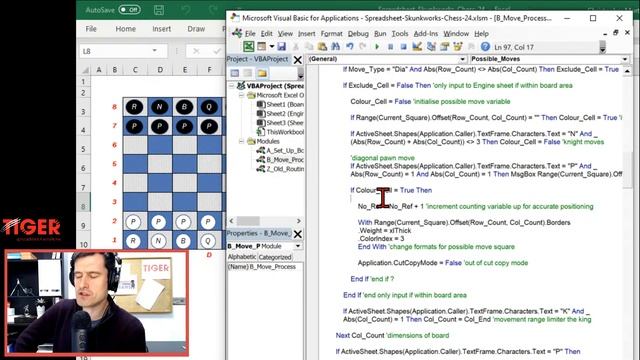Viewport: 640px width, 360px height.
Task: Click the View Code icon in Project pane
Action: [235, 73]
